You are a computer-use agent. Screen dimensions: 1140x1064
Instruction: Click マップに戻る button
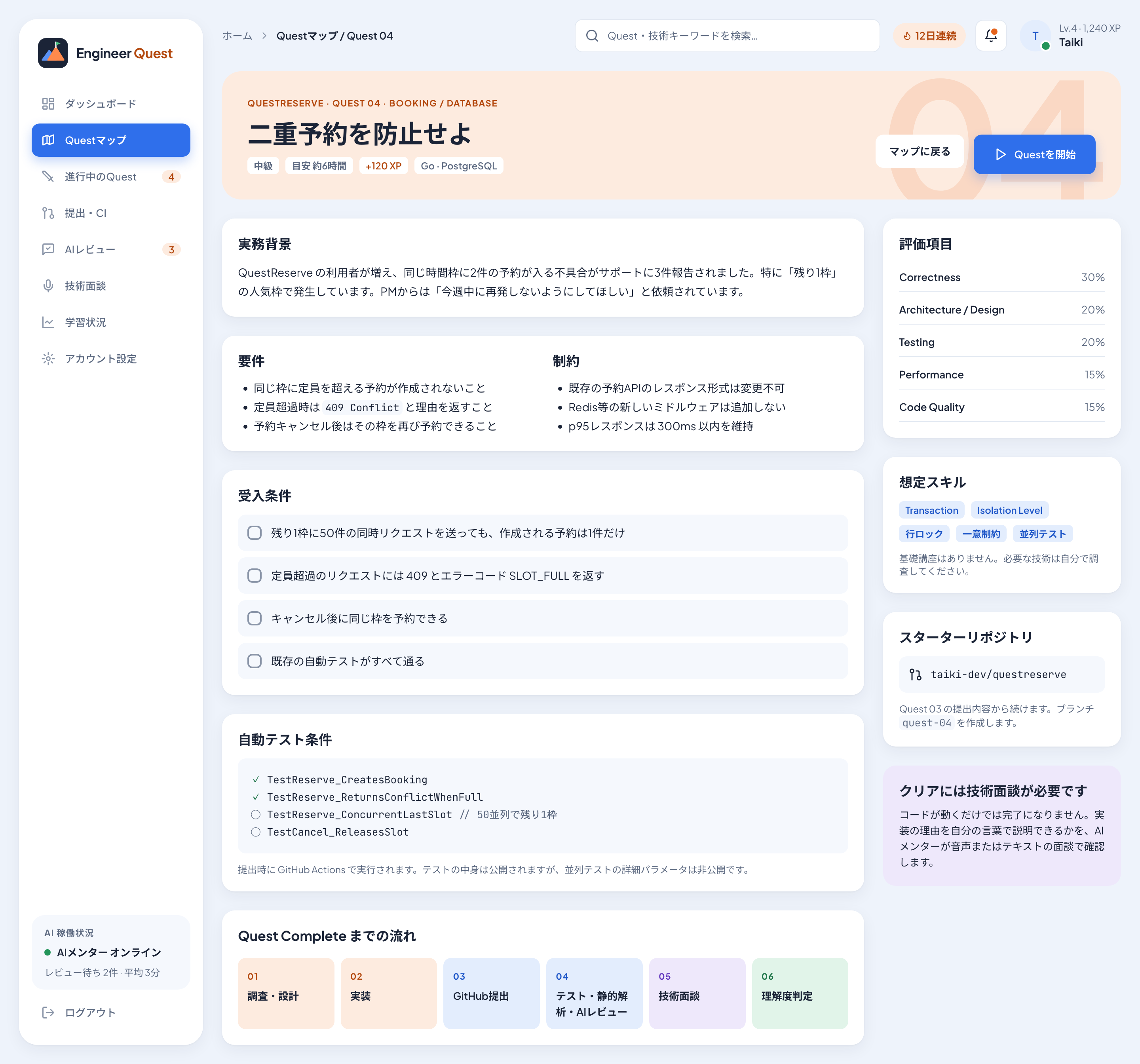[919, 152]
